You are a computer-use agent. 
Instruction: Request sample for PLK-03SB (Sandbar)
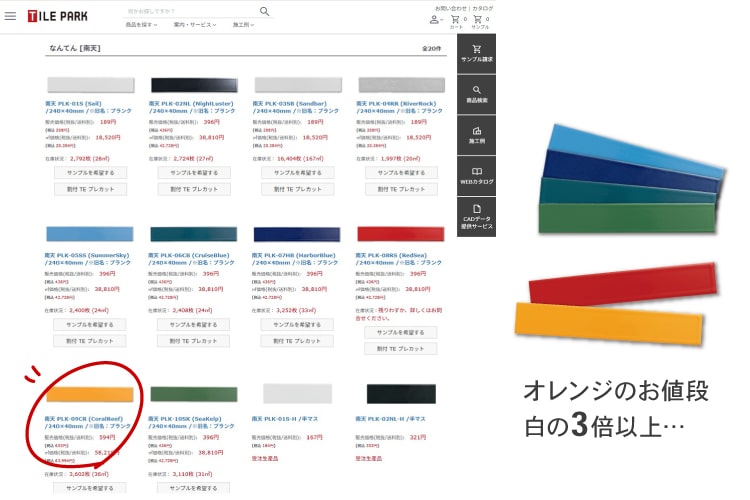coord(298,173)
